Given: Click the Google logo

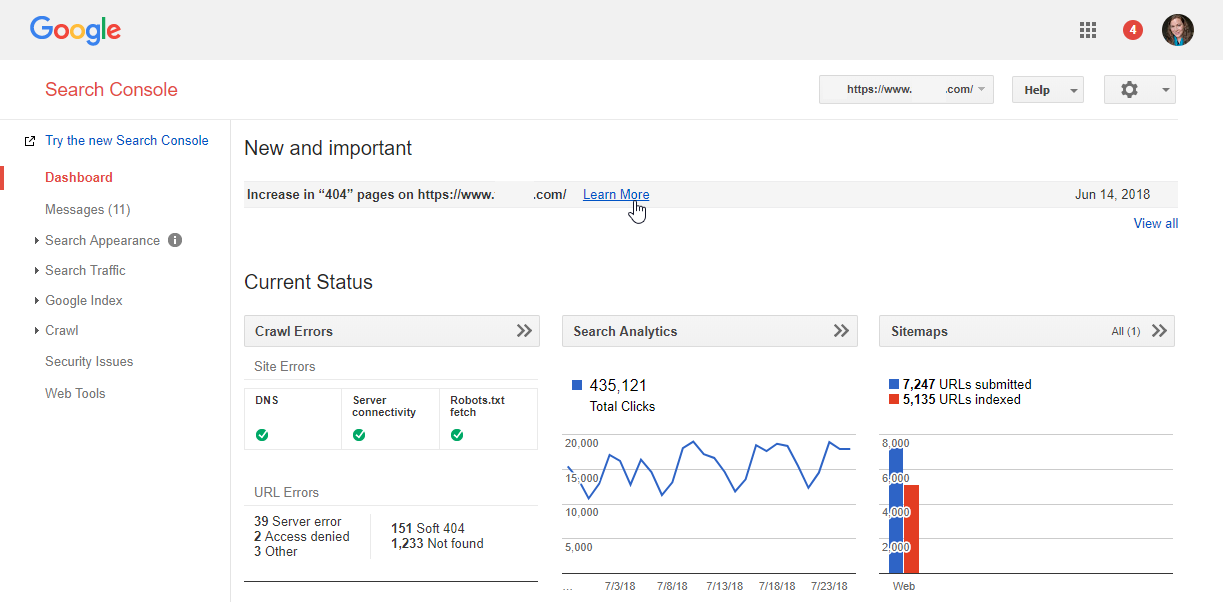Looking at the screenshot, I should click(x=75, y=30).
